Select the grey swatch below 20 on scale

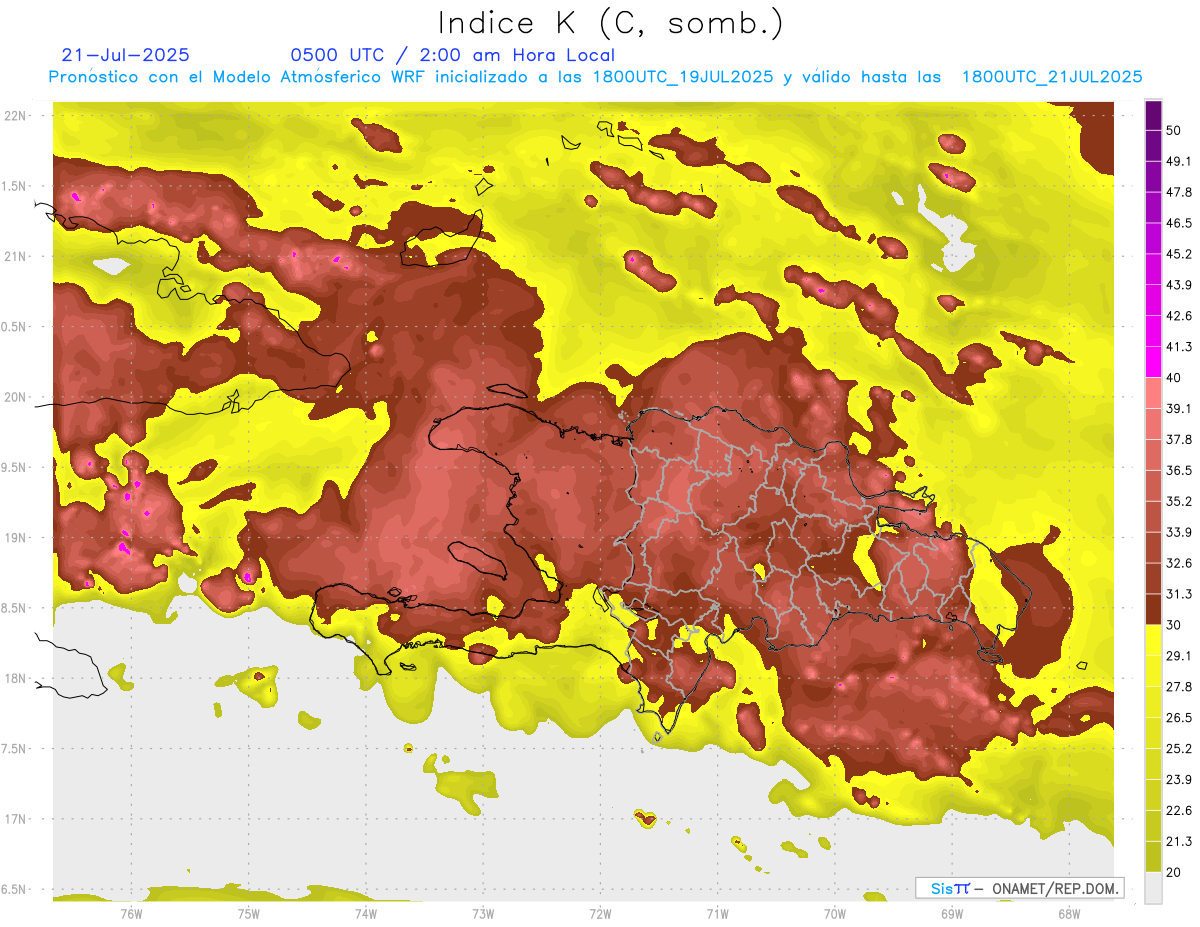click(x=1153, y=888)
